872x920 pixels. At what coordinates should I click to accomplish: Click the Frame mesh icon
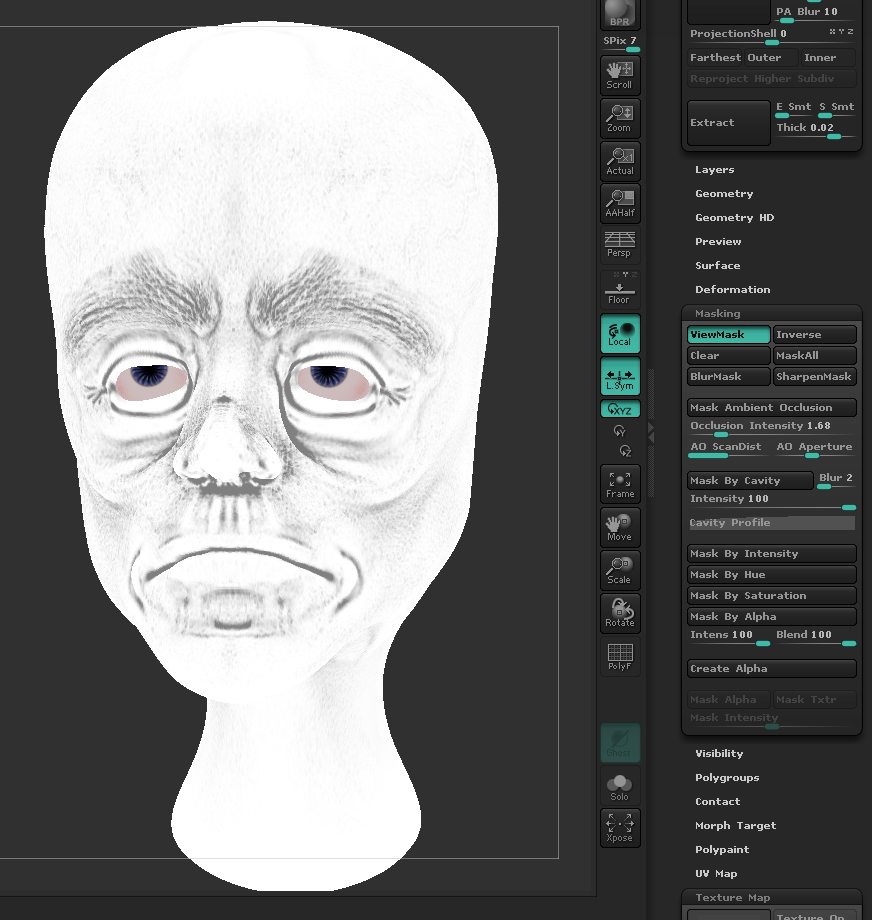click(620, 484)
